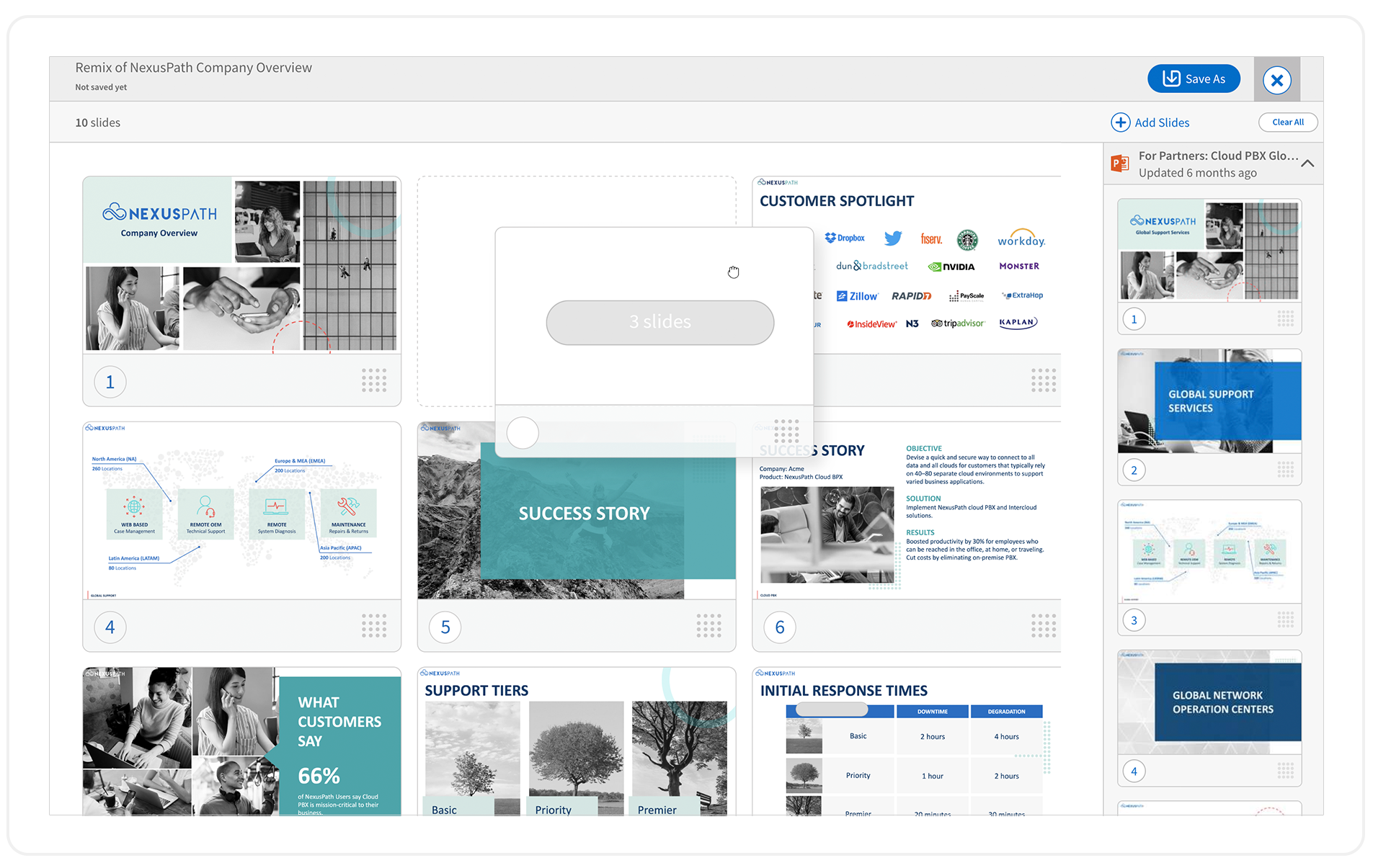Select slide number 1 circle in main grid
The width and height of the screenshot is (1373, 868).
(110, 382)
